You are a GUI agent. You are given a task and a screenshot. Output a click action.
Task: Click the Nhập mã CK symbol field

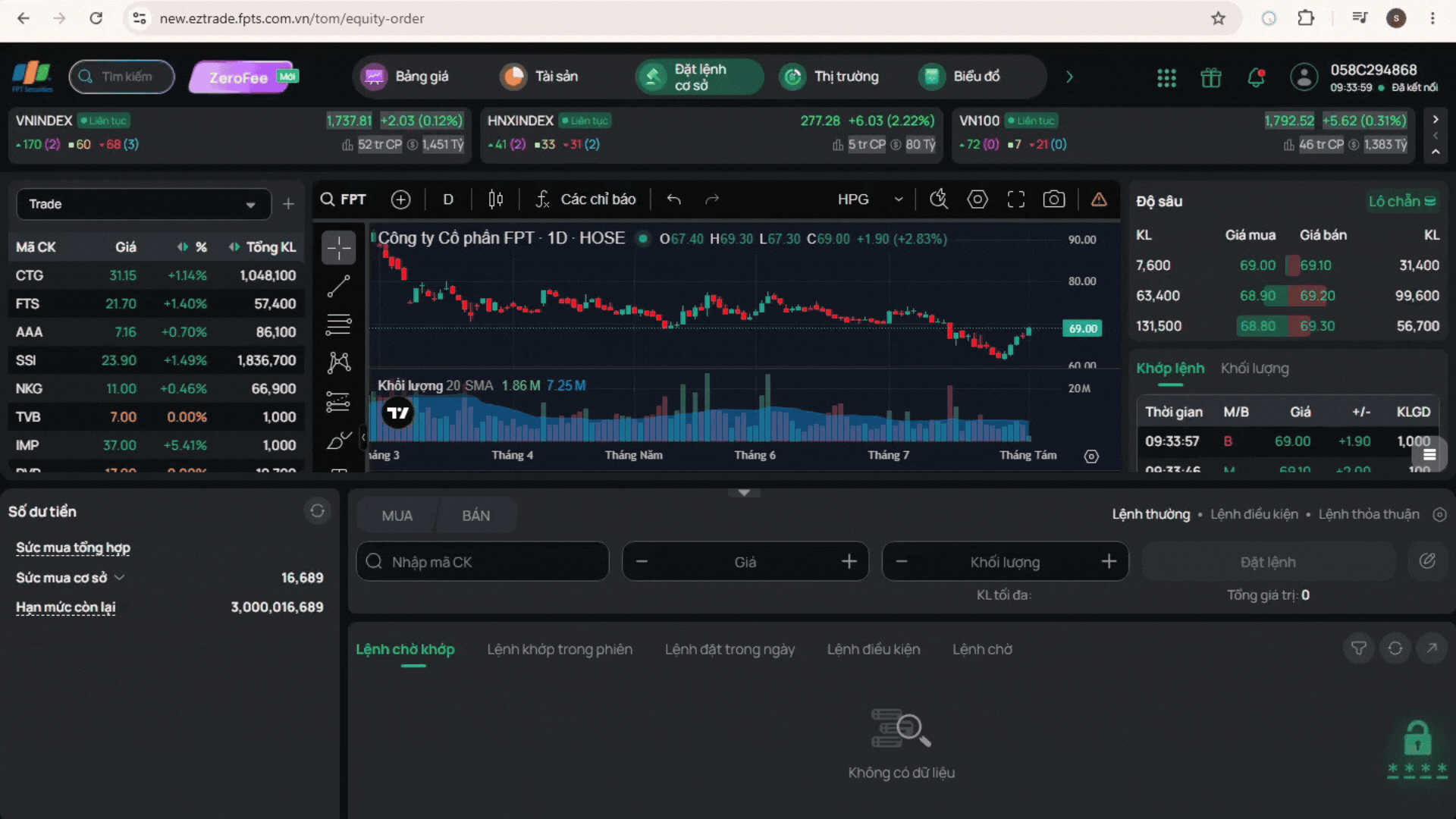[482, 562]
